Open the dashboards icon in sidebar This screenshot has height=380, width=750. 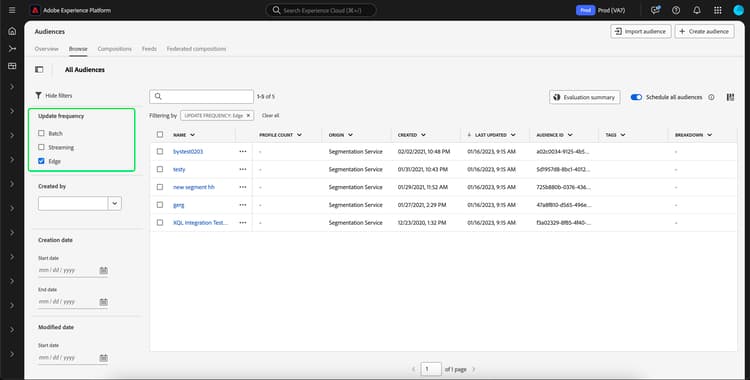[12, 66]
